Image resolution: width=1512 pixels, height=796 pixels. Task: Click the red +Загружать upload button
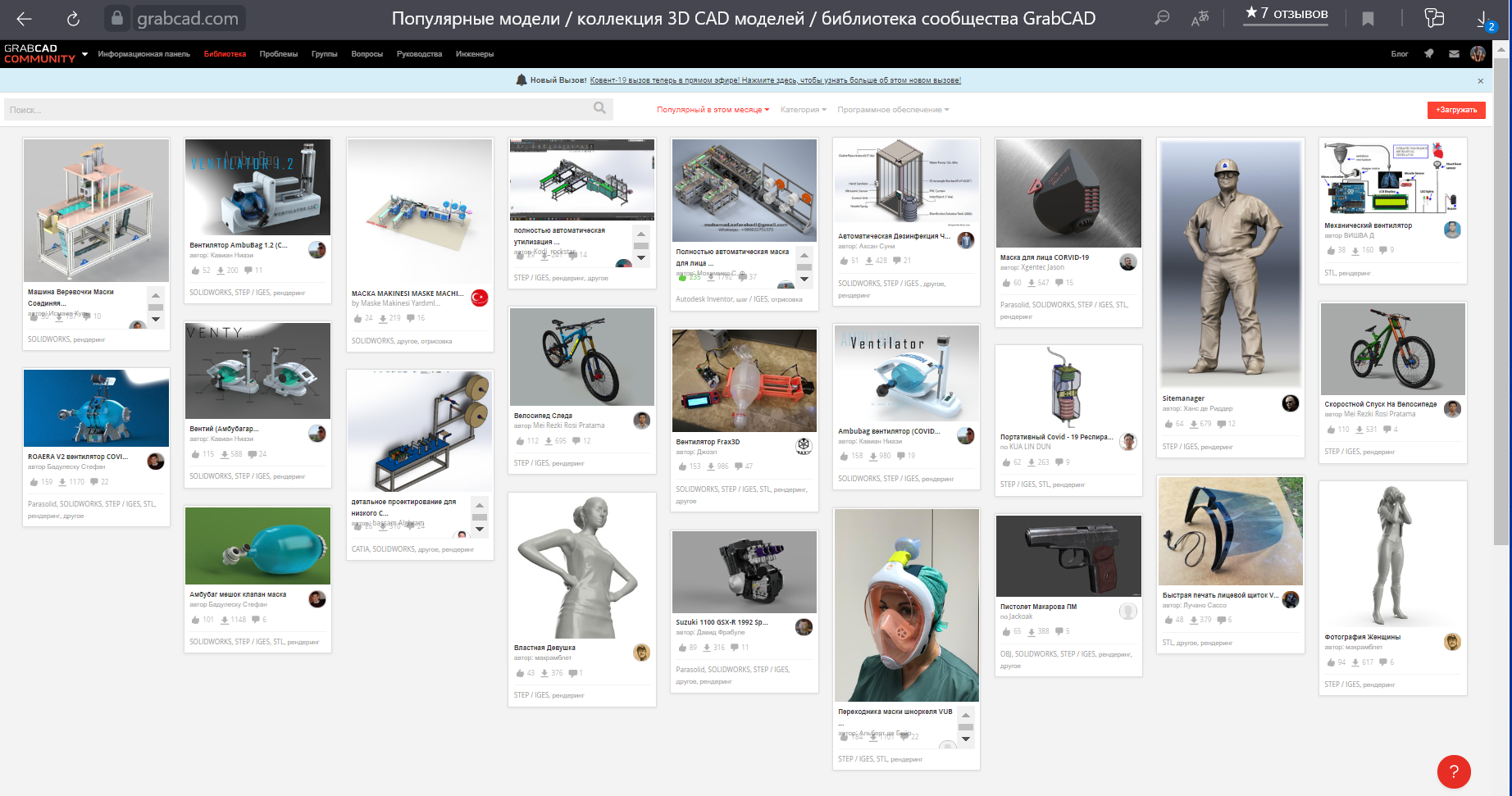(x=1456, y=110)
